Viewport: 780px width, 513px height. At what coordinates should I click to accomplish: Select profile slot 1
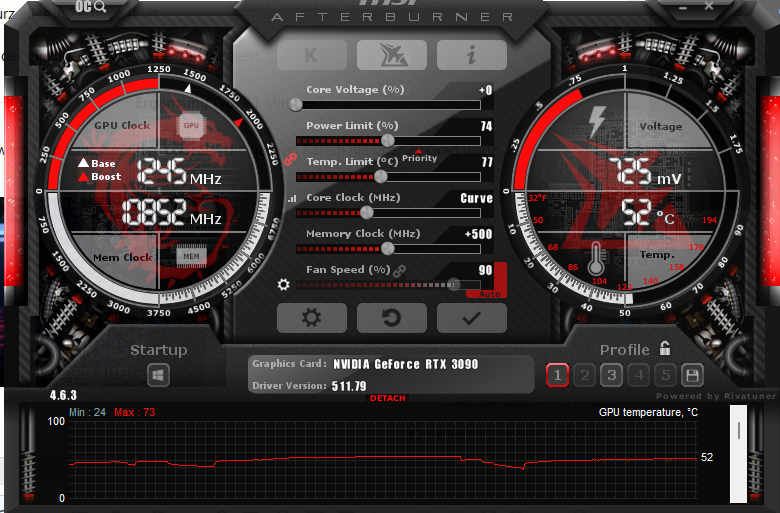tap(558, 375)
